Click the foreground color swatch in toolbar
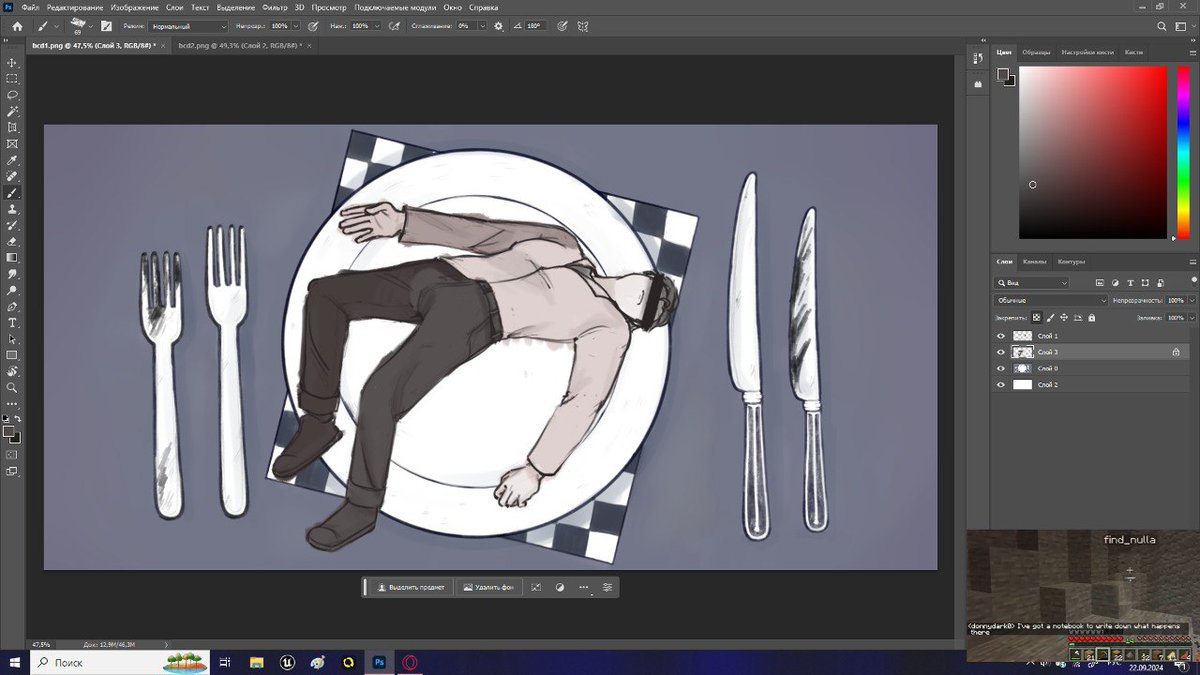Image resolution: width=1200 pixels, height=675 pixels. click(8, 432)
